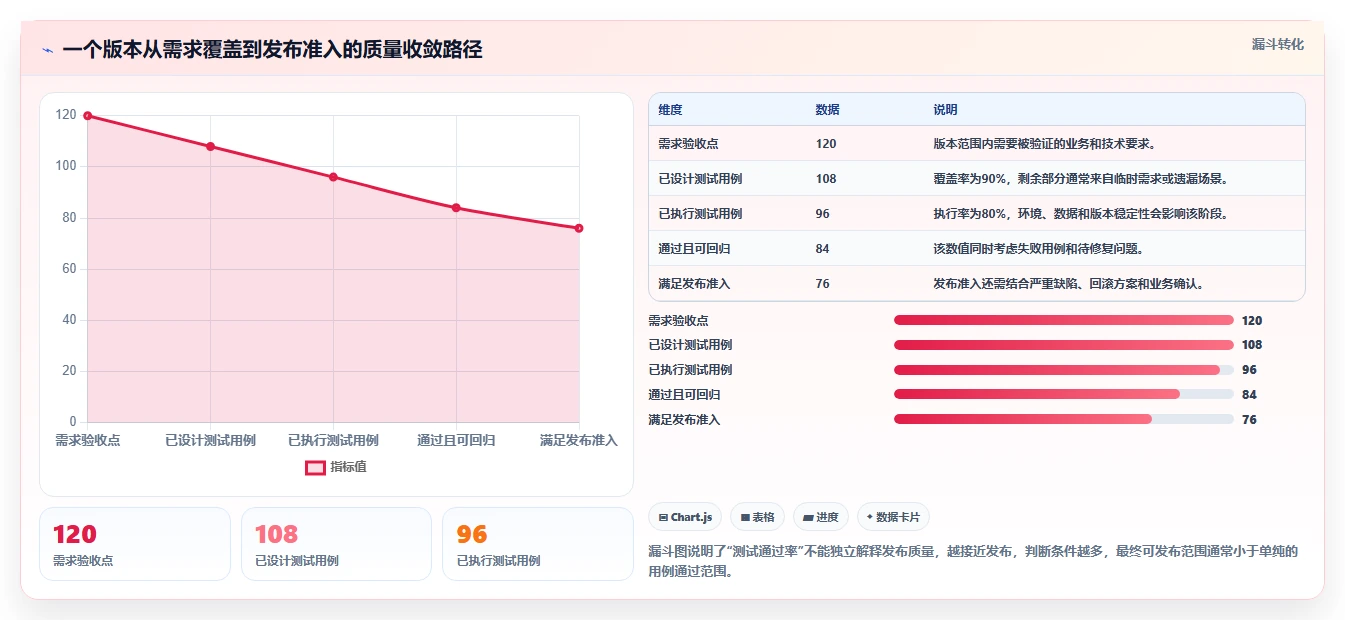Click table value 84 in 通过且可回归 row
This screenshot has width=1345, height=620.
click(x=822, y=249)
